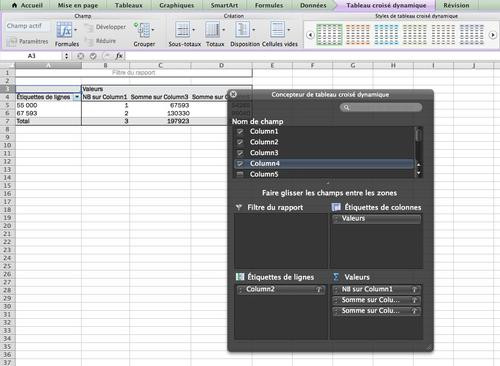Open the Formules dropdown arrow
Screen dimensions: 500x366
(76, 30)
